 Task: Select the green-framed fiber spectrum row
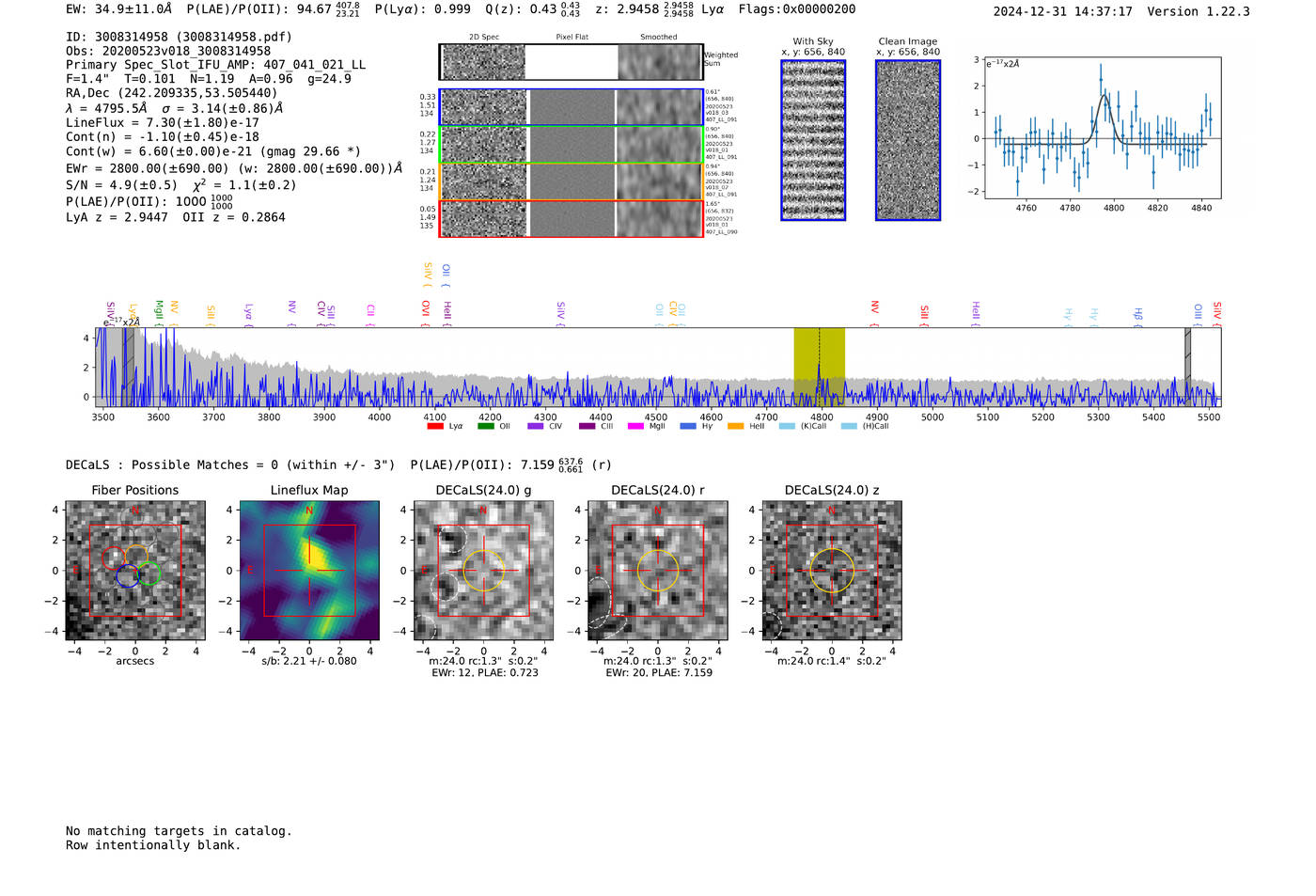(x=572, y=145)
